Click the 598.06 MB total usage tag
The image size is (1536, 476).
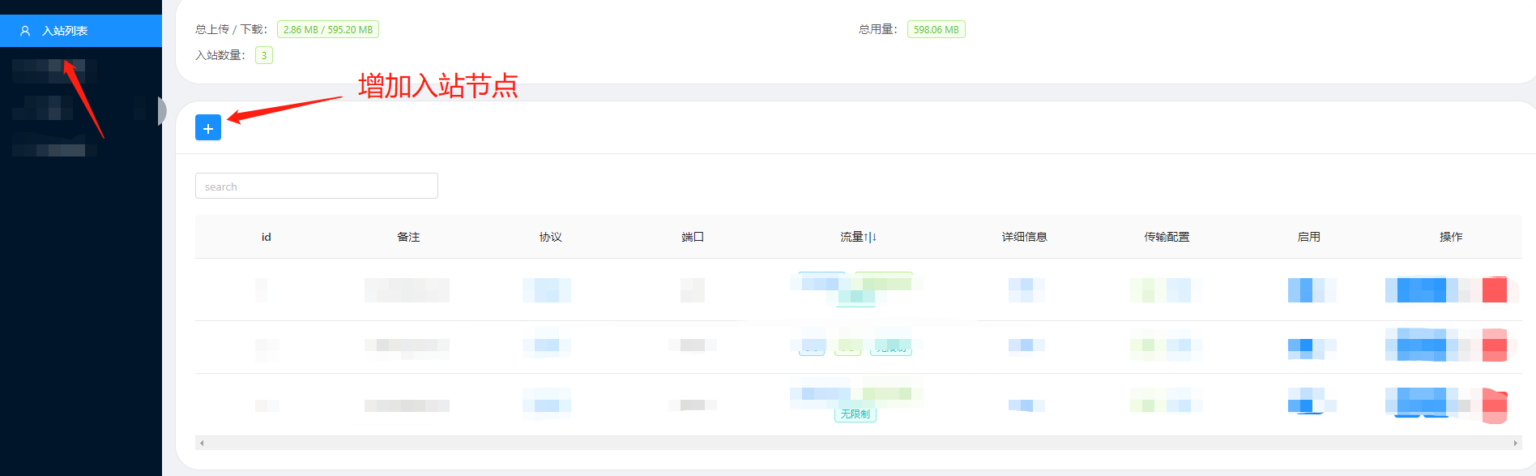point(936,30)
